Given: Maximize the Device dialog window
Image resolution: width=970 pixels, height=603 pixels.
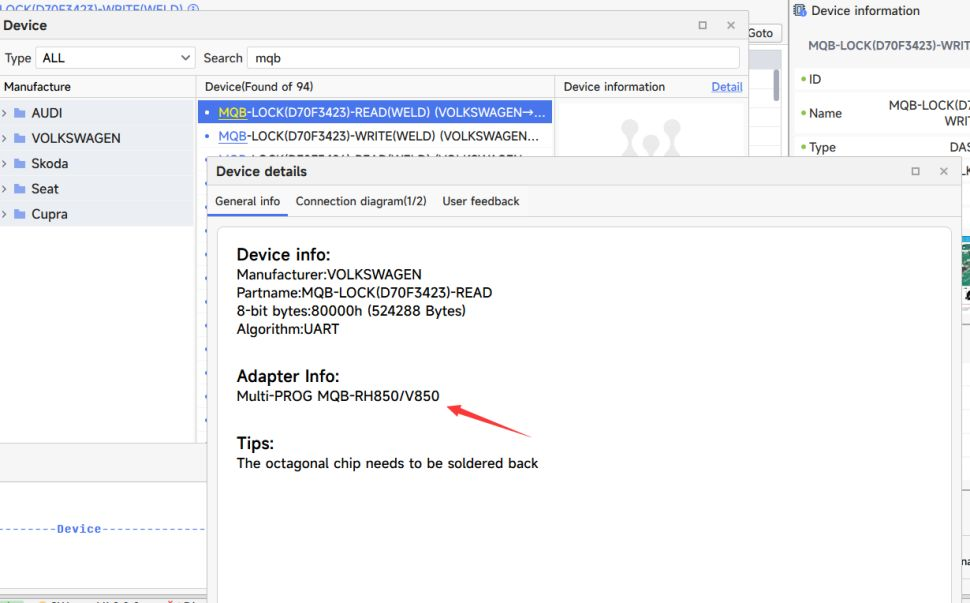Looking at the screenshot, I should 702,25.
